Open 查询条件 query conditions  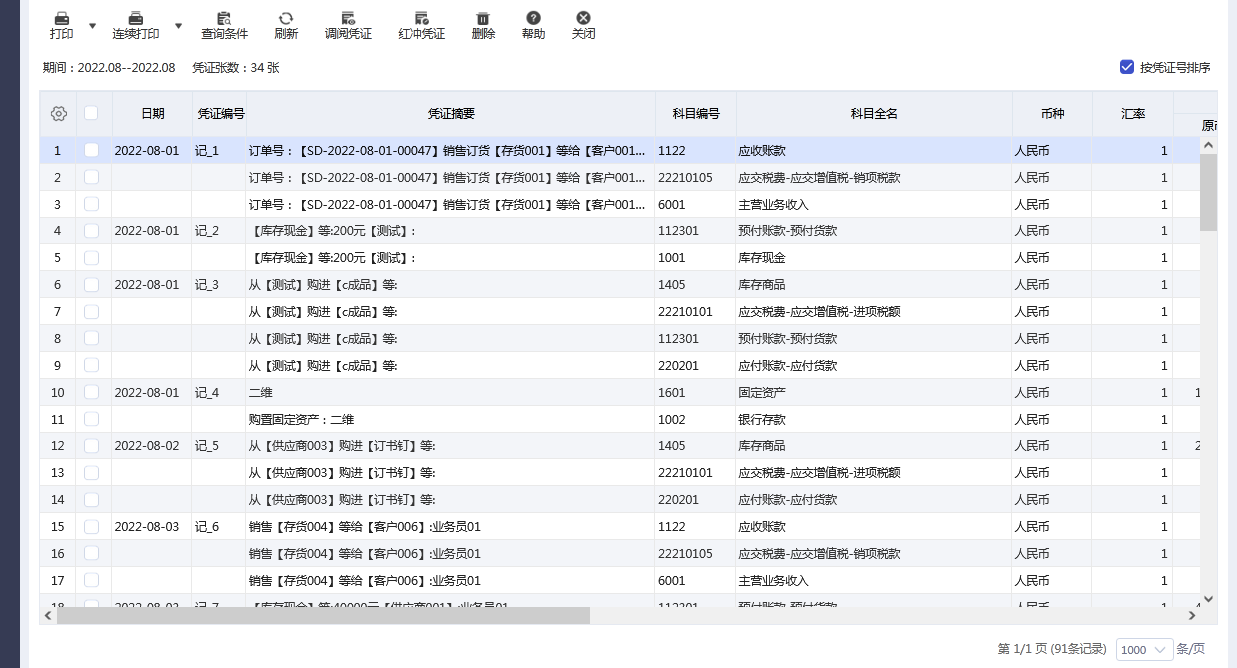click(224, 19)
